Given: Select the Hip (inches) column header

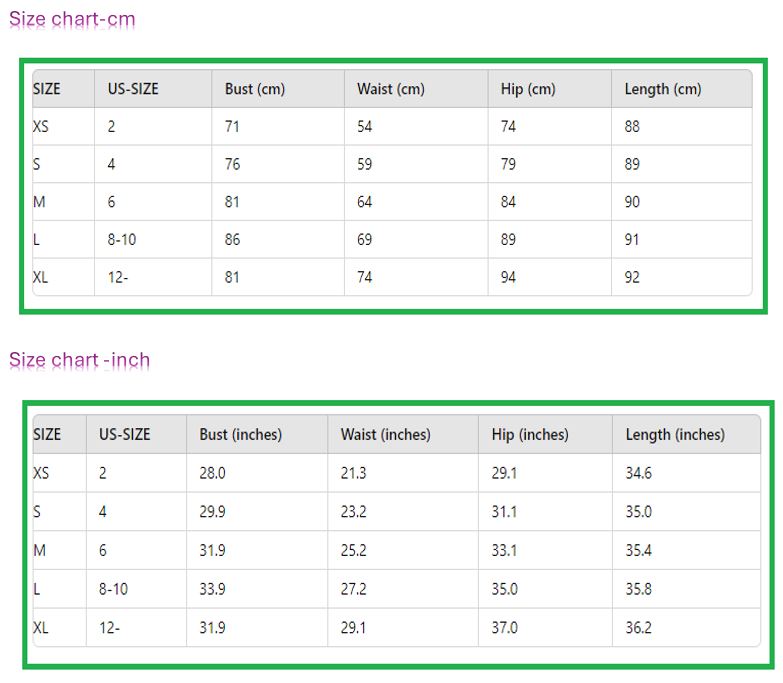Looking at the screenshot, I should tap(530, 435).
